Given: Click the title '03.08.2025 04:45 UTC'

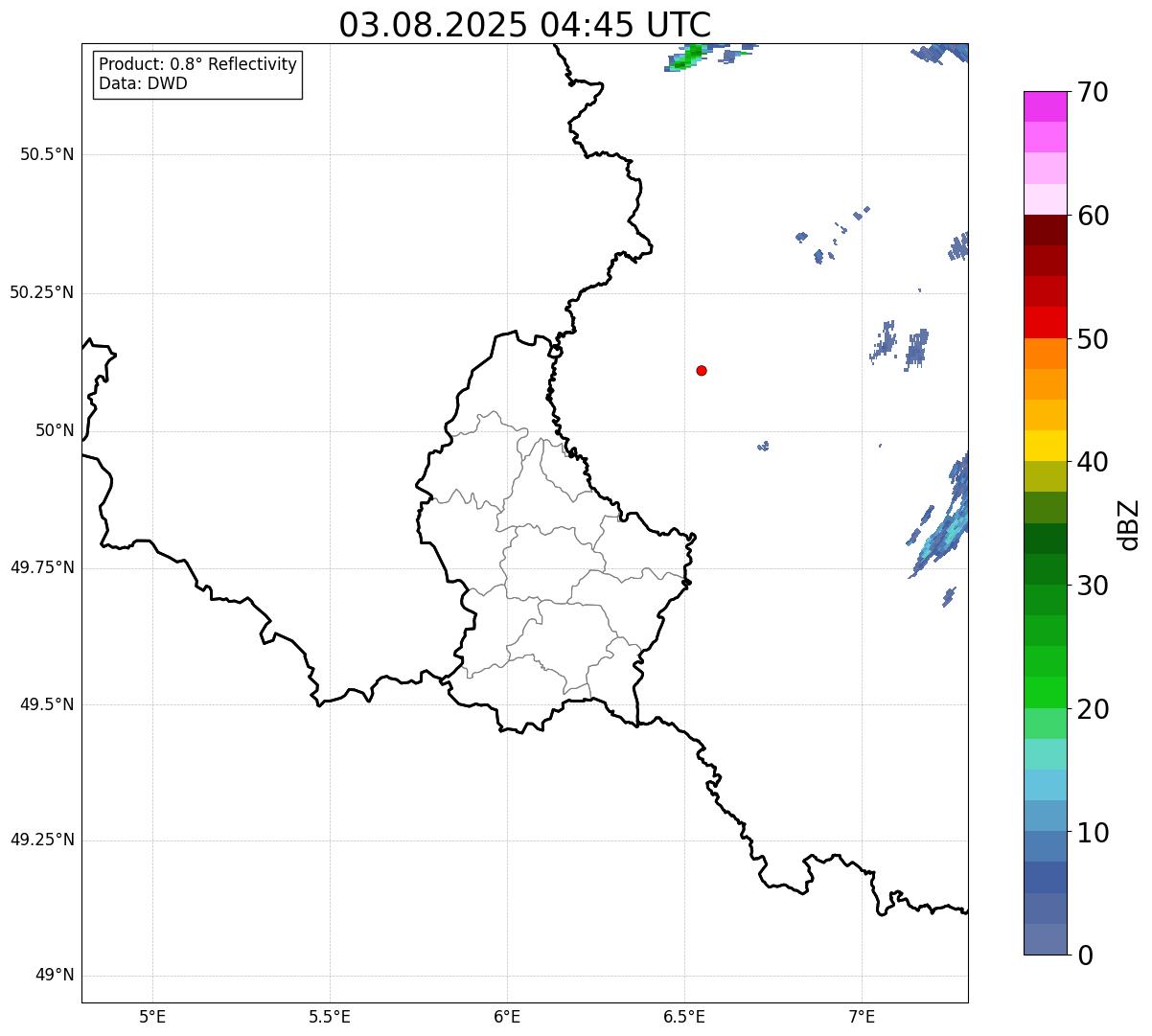Looking at the screenshot, I should (x=525, y=24).
